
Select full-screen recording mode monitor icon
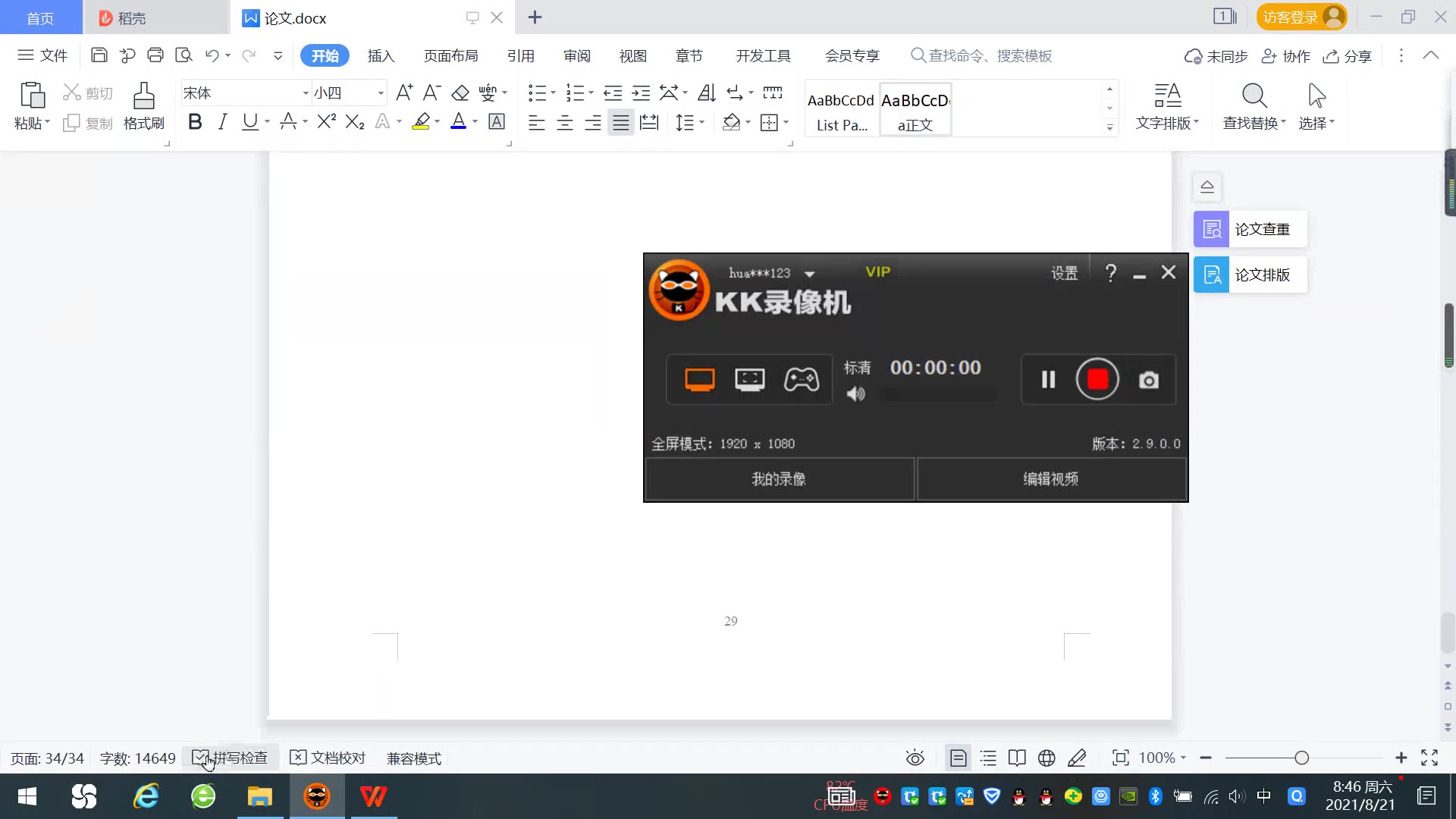pos(699,379)
